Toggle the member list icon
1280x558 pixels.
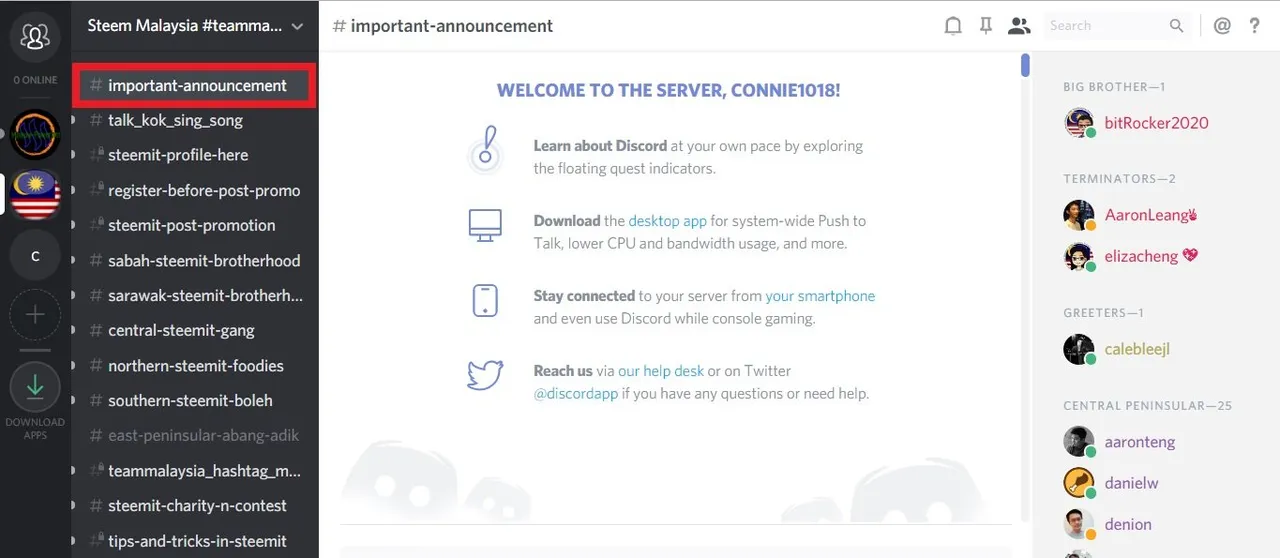click(1019, 26)
